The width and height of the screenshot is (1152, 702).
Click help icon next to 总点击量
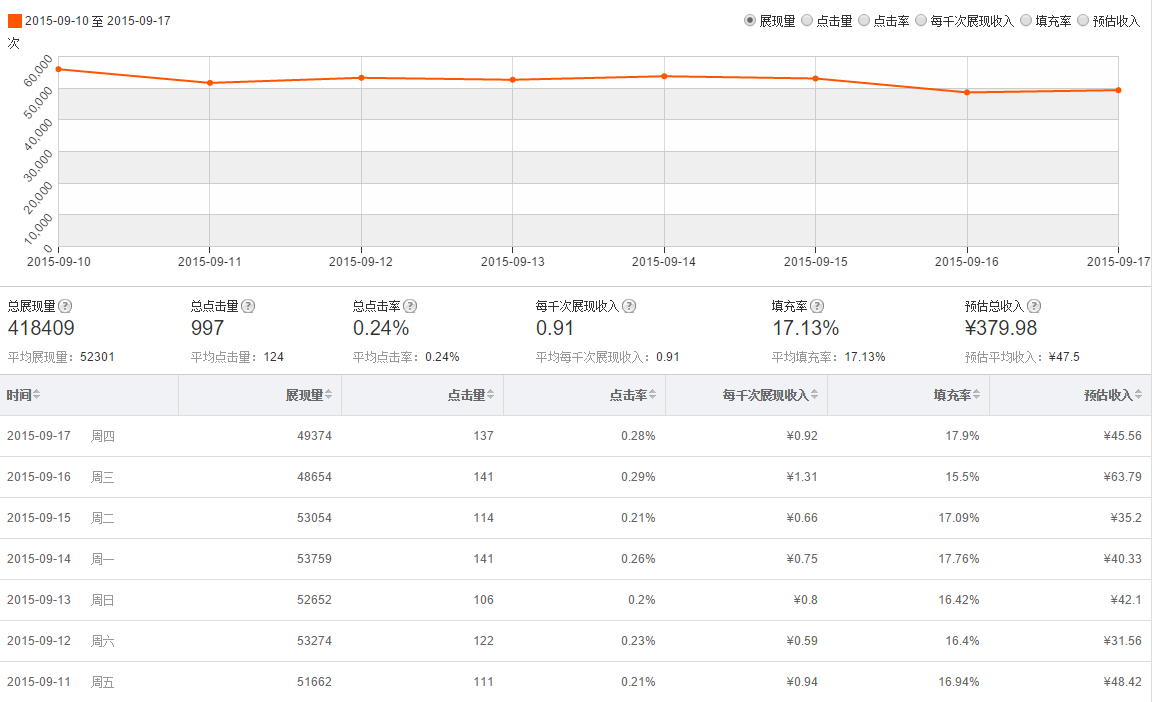(248, 306)
